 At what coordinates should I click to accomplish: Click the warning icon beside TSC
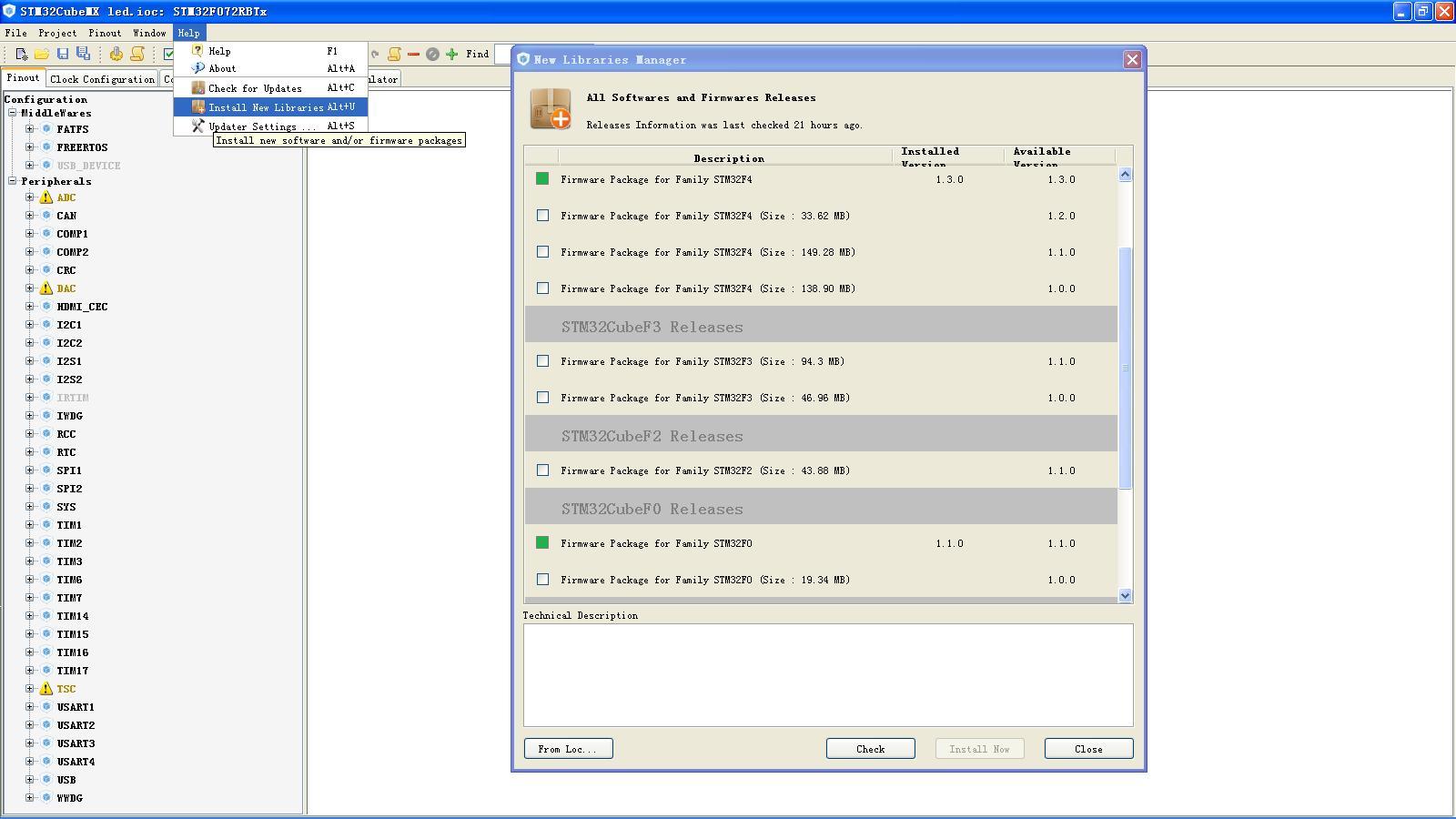(x=46, y=689)
